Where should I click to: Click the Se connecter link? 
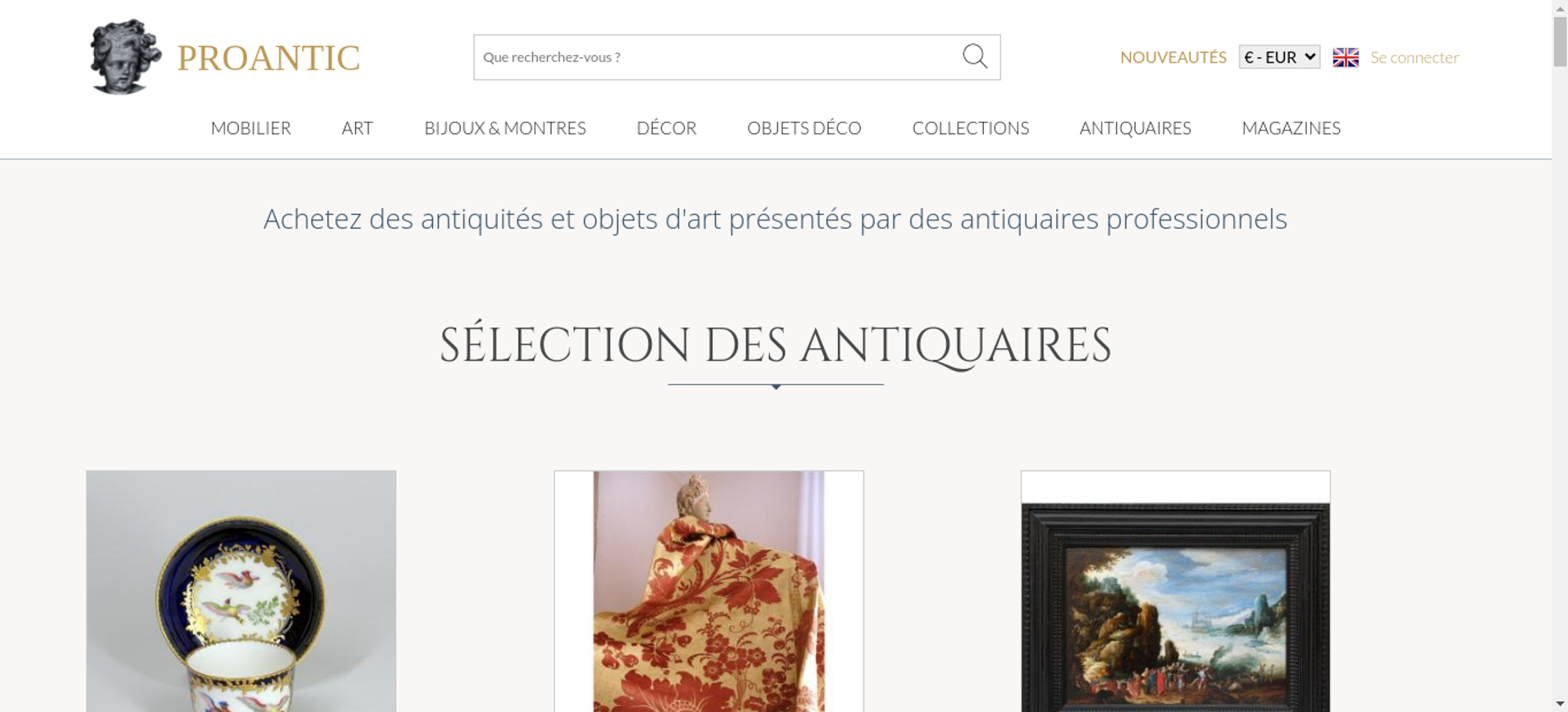point(1414,57)
